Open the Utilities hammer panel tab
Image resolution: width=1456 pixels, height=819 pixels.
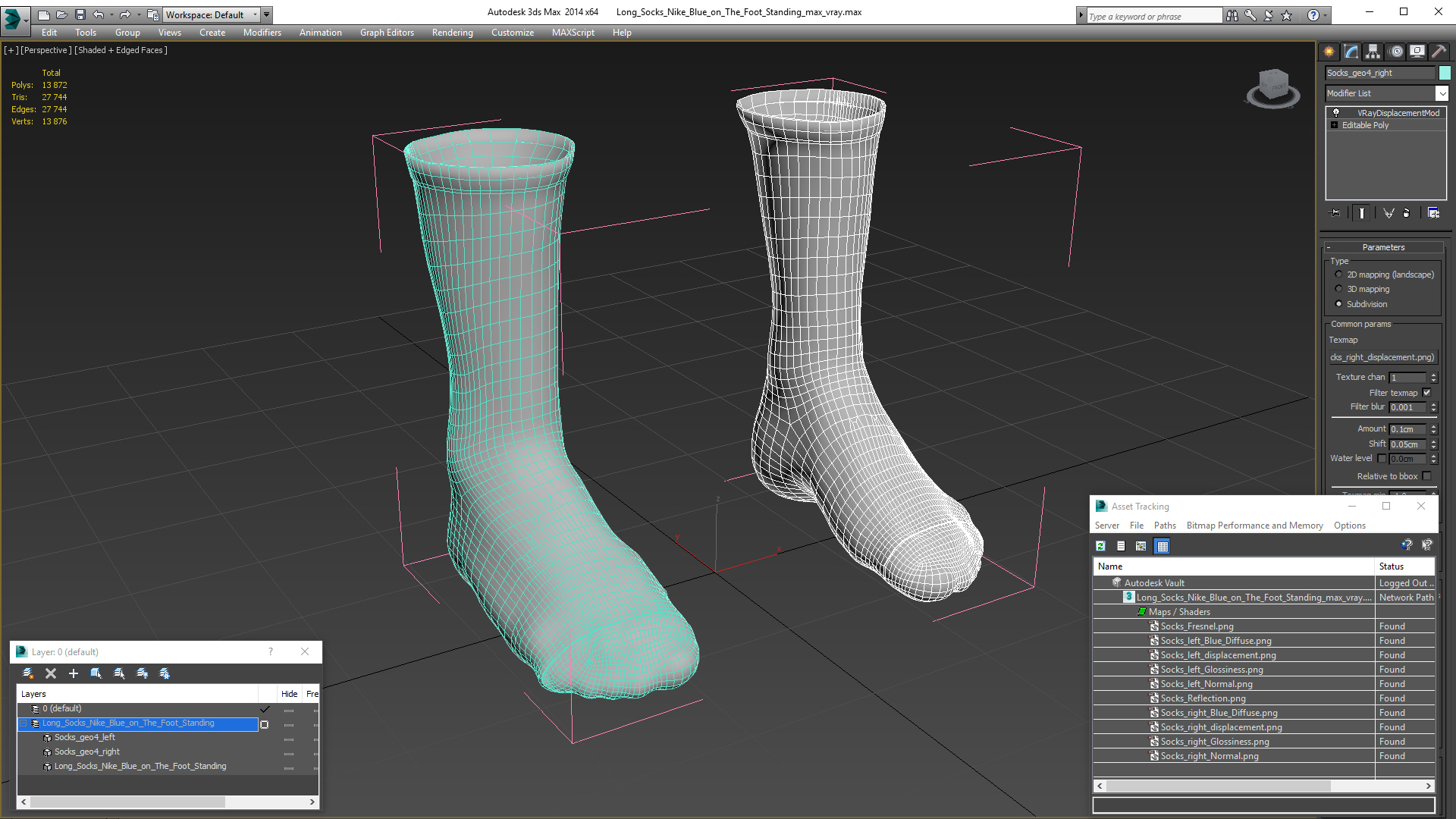coord(1439,52)
